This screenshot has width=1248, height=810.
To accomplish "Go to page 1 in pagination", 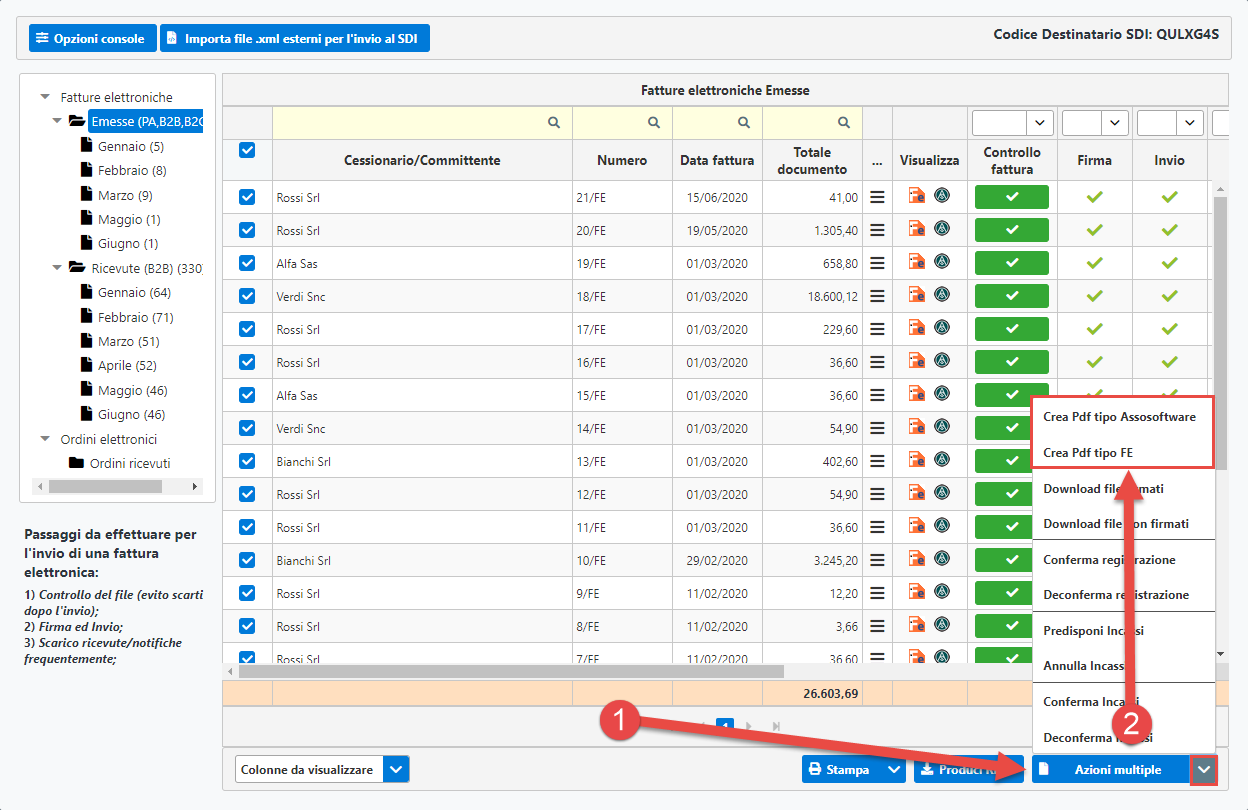I will pyautogui.click(x=726, y=725).
